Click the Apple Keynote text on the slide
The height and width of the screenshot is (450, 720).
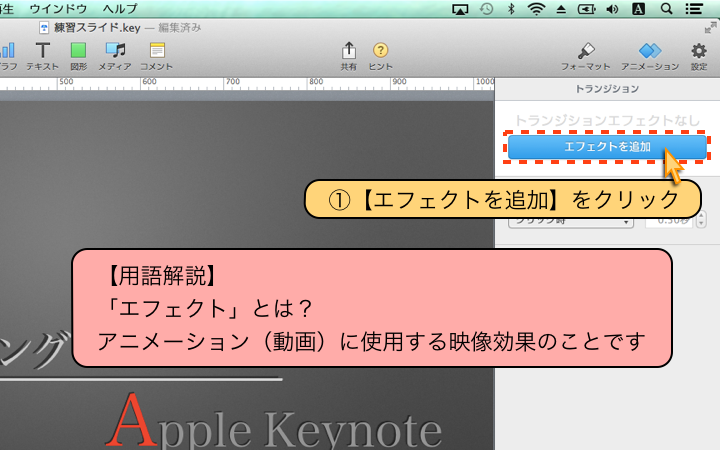coord(274,423)
